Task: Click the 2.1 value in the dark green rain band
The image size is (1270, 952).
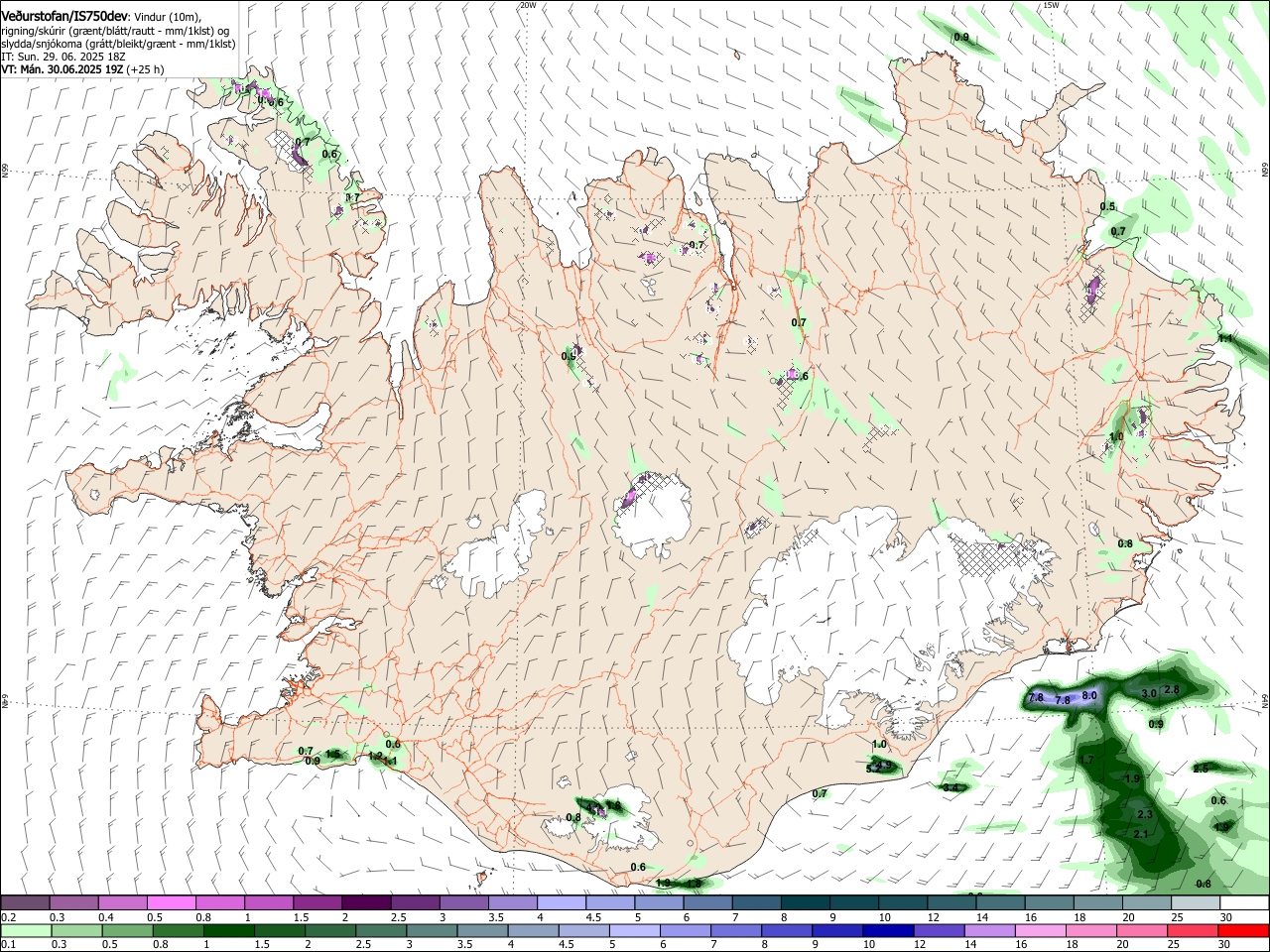Action: click(x=1140, y=835)
